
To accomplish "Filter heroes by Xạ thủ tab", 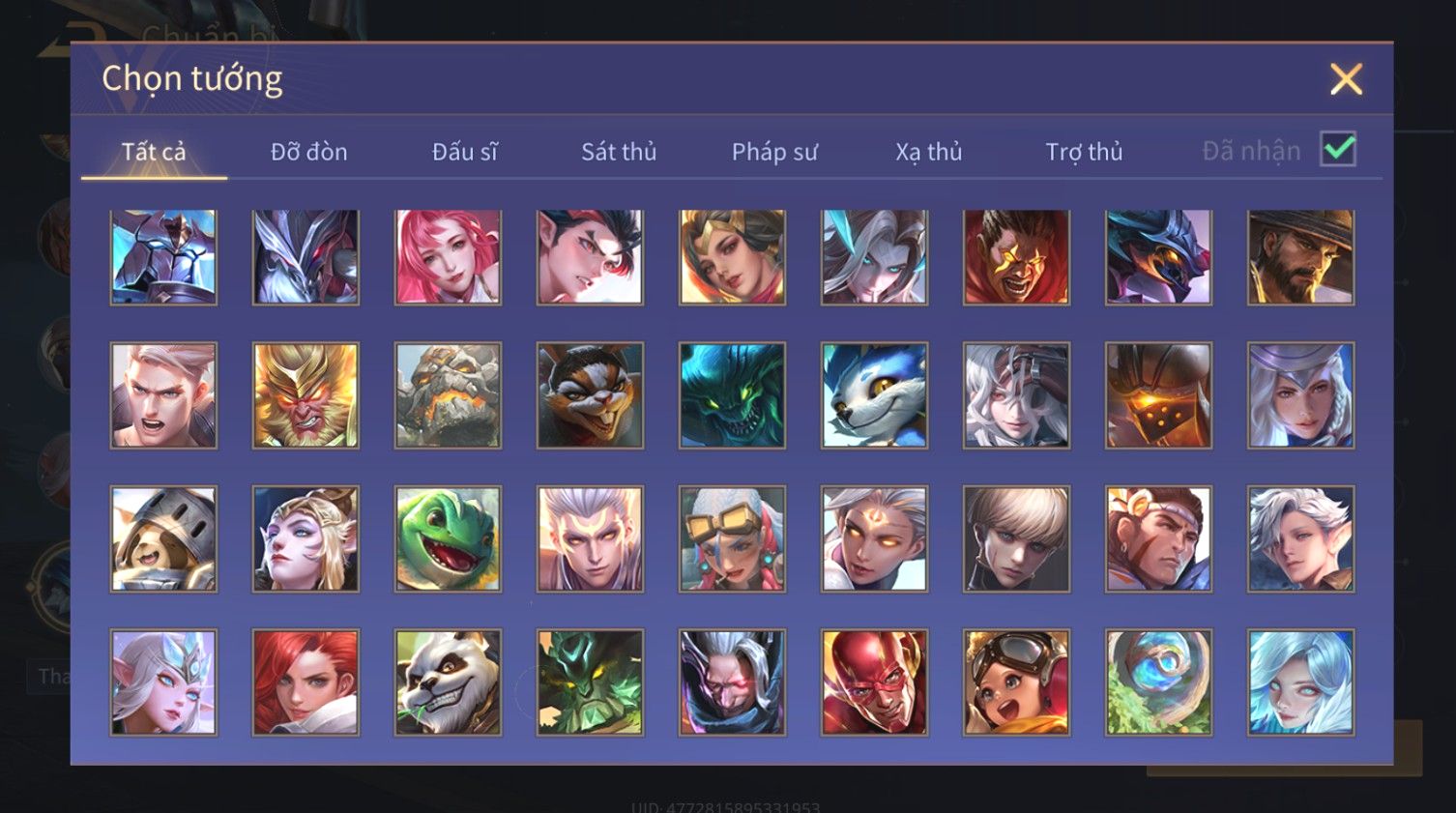I will coord(928,152).
